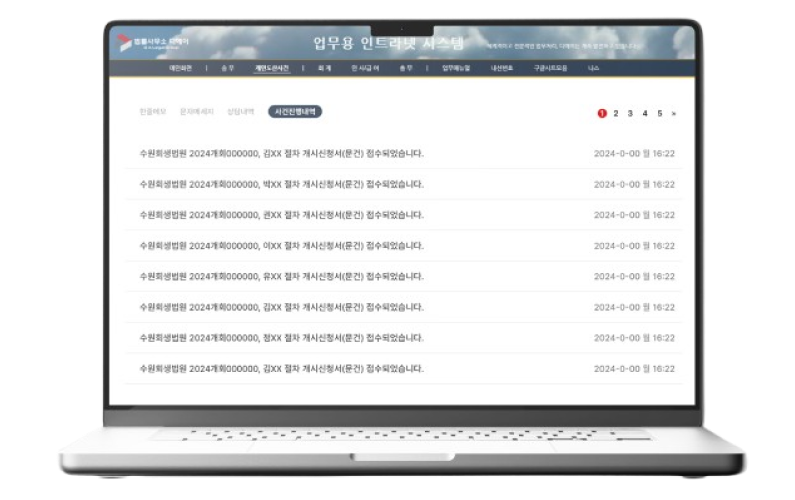Open the 정XX case notice row
Viewport: 795px width, 500px height.
[x=404, y=338]
